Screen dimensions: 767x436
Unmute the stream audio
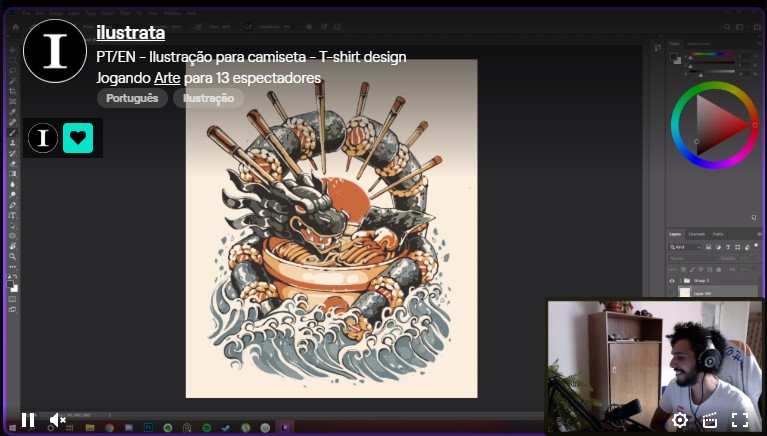[58, 420]
